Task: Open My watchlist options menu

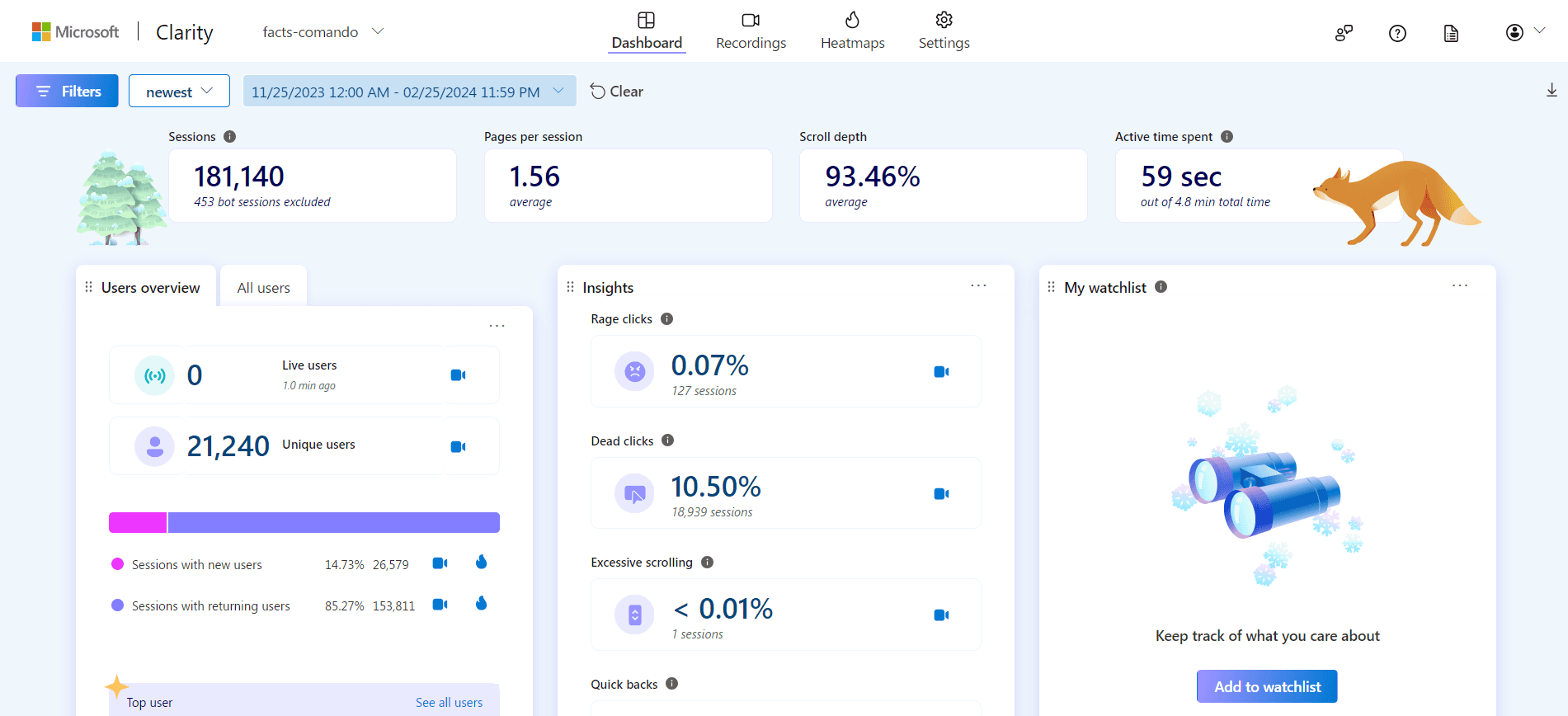Action: pos(1460,285)
